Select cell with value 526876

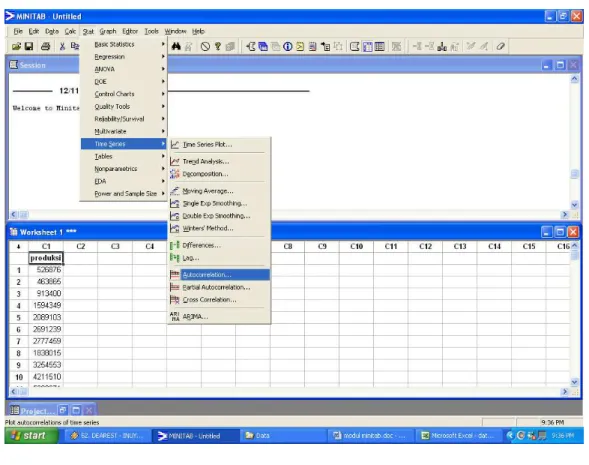tap(46, 270)
